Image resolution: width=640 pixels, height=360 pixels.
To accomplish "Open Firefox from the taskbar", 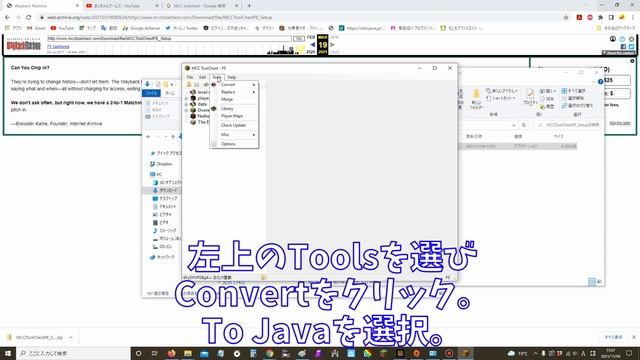I will pos(171,353).
